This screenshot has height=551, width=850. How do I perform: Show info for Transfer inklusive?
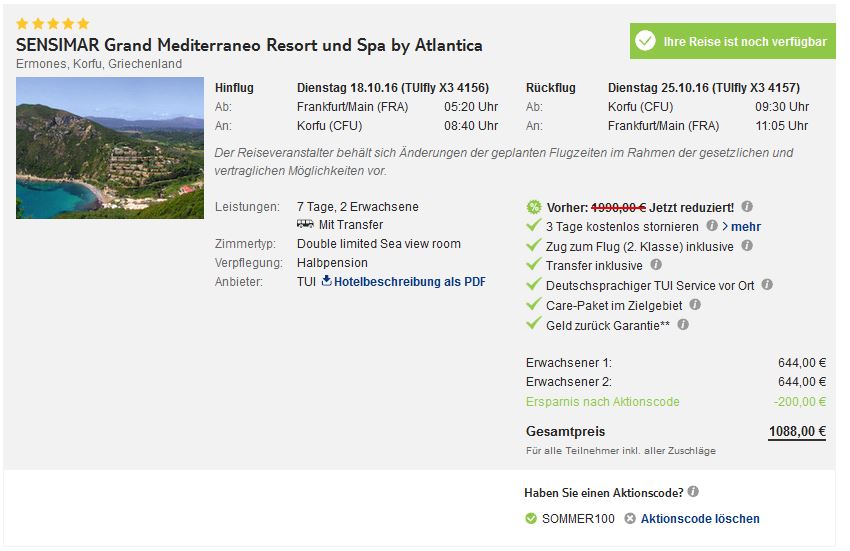pyautogui.click(x=656, y=265)
